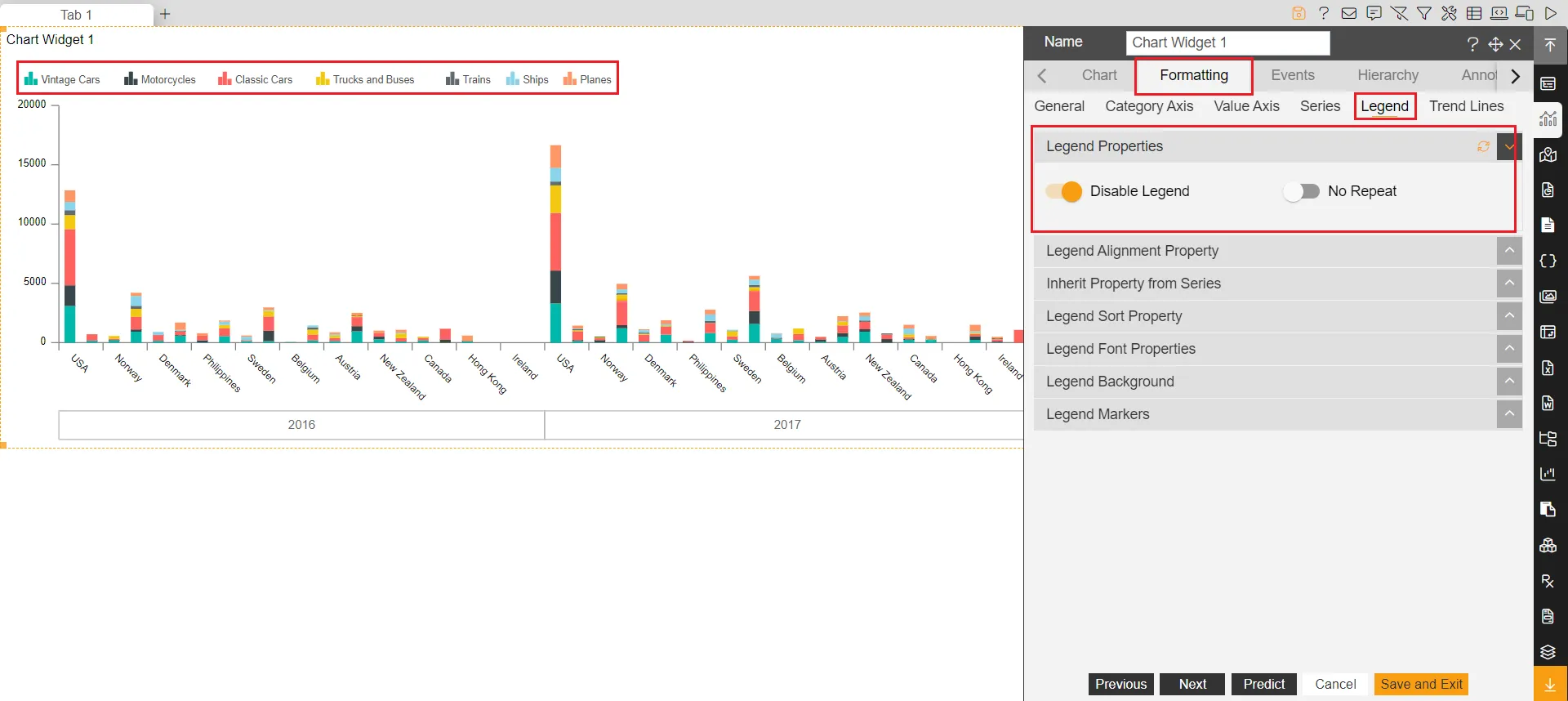Click the scroll-to-top arrow sidebar button
Viewport: 1568px width, 701px height.
tap(1550, 45)
